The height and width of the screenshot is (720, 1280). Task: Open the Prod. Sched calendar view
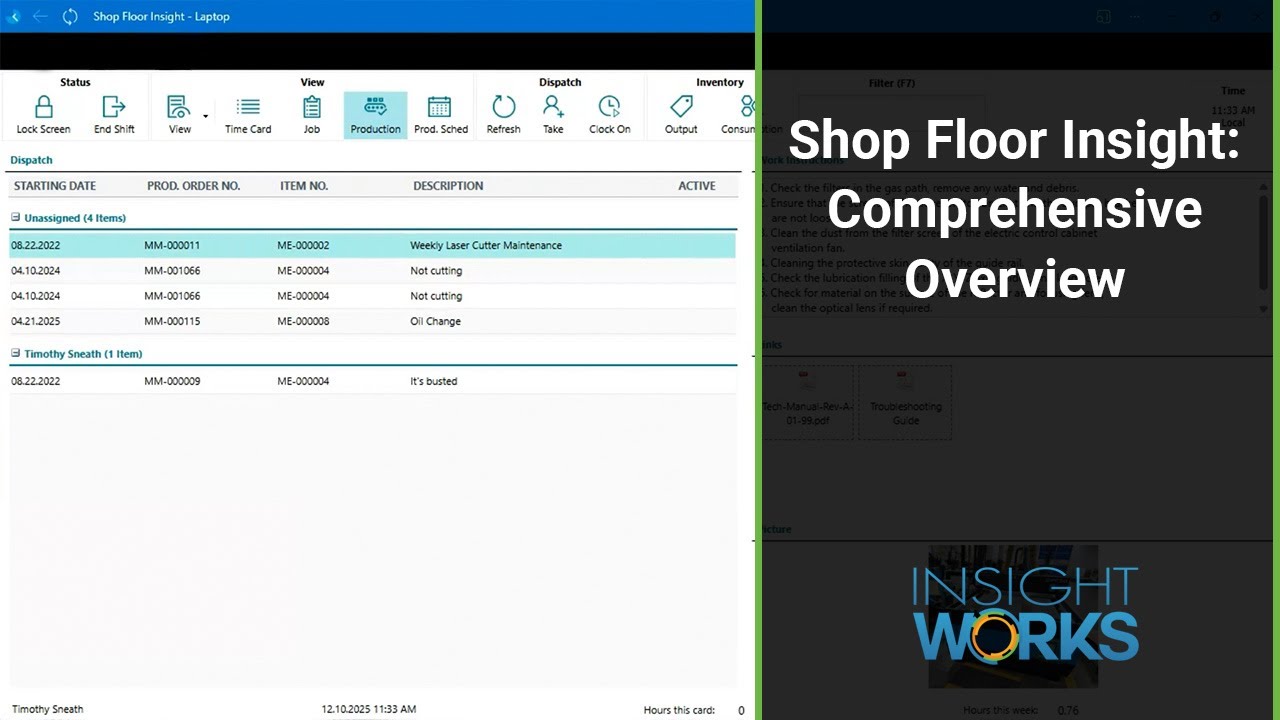tap(441, 115)
